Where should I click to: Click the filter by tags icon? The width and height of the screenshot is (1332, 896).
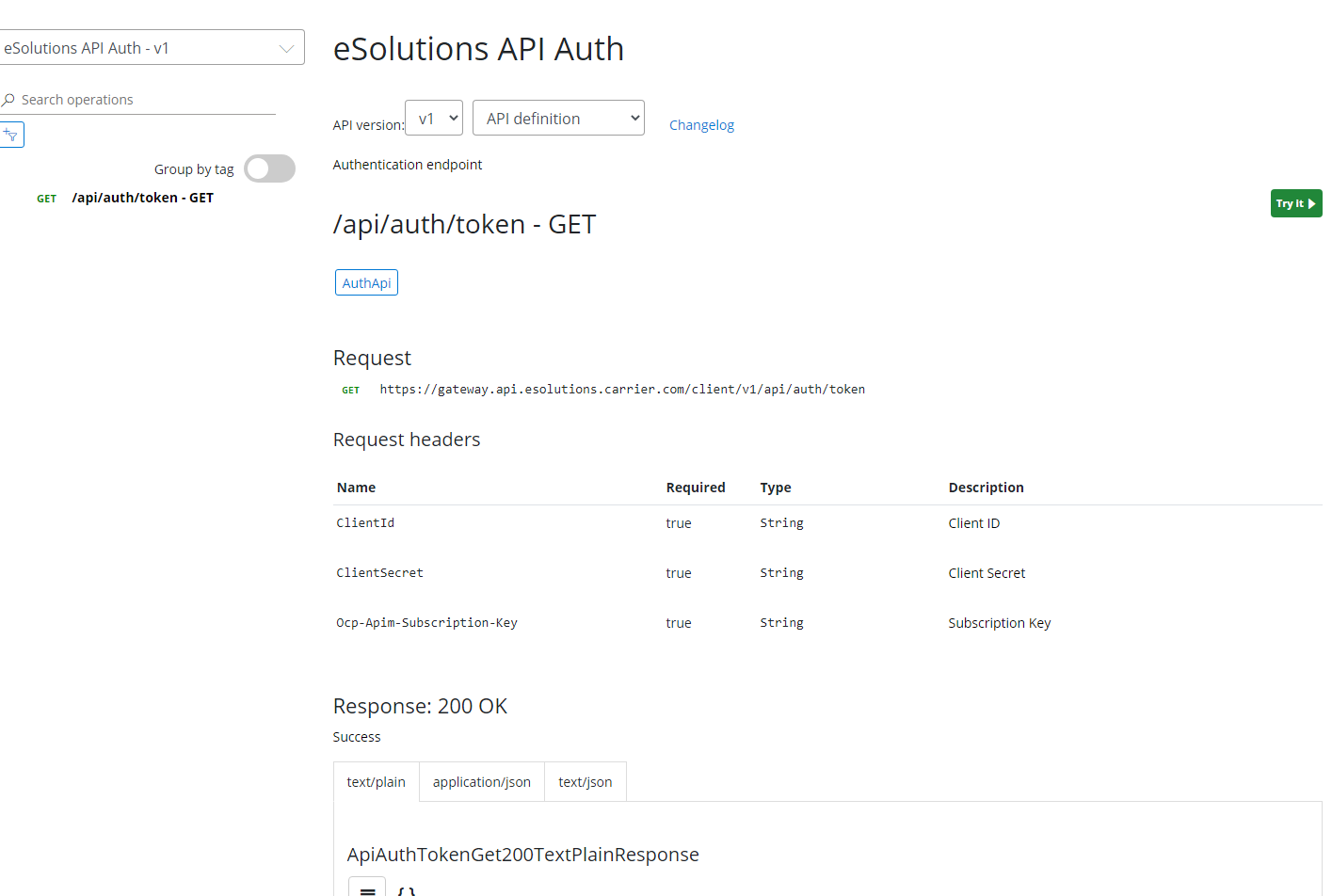click(x=11, y=136)
